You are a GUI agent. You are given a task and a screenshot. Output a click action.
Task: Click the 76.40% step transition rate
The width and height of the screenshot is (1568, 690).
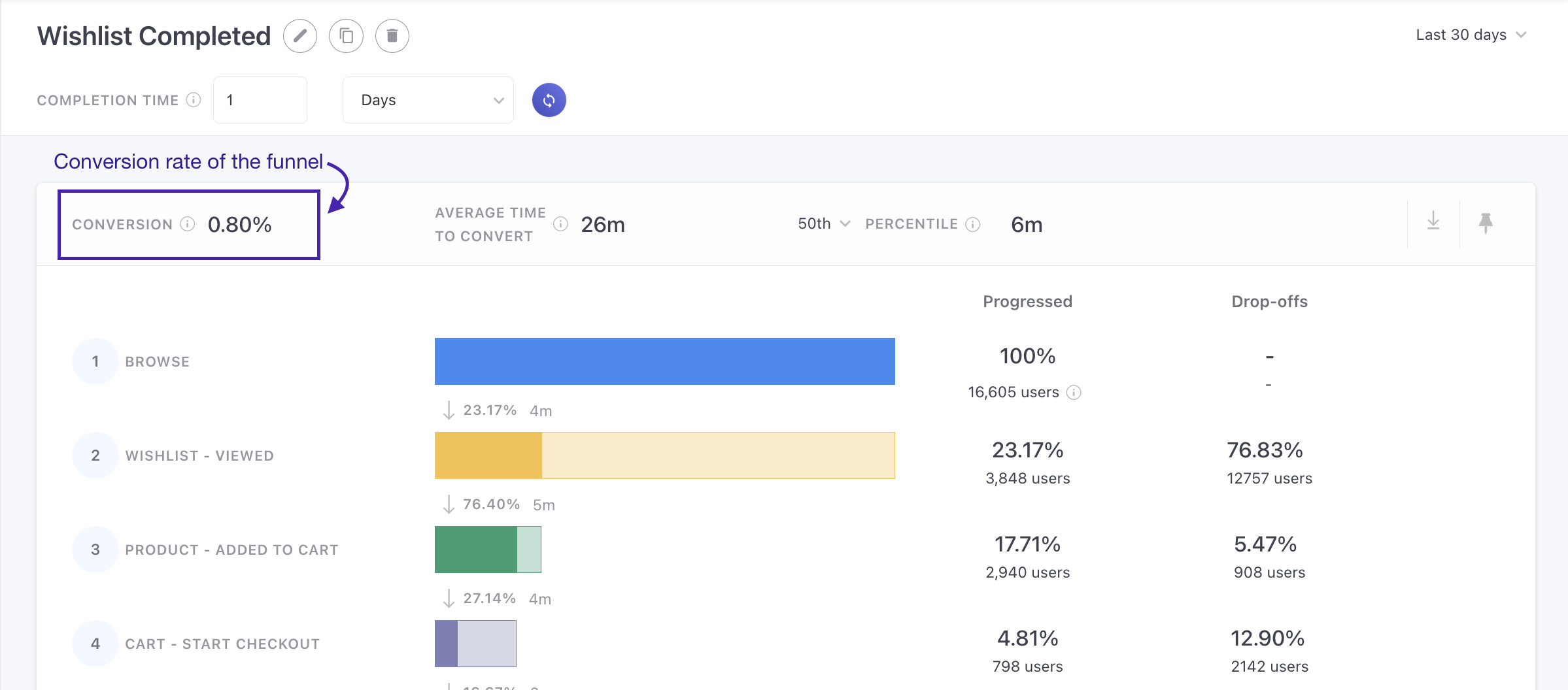pos(492,504)
